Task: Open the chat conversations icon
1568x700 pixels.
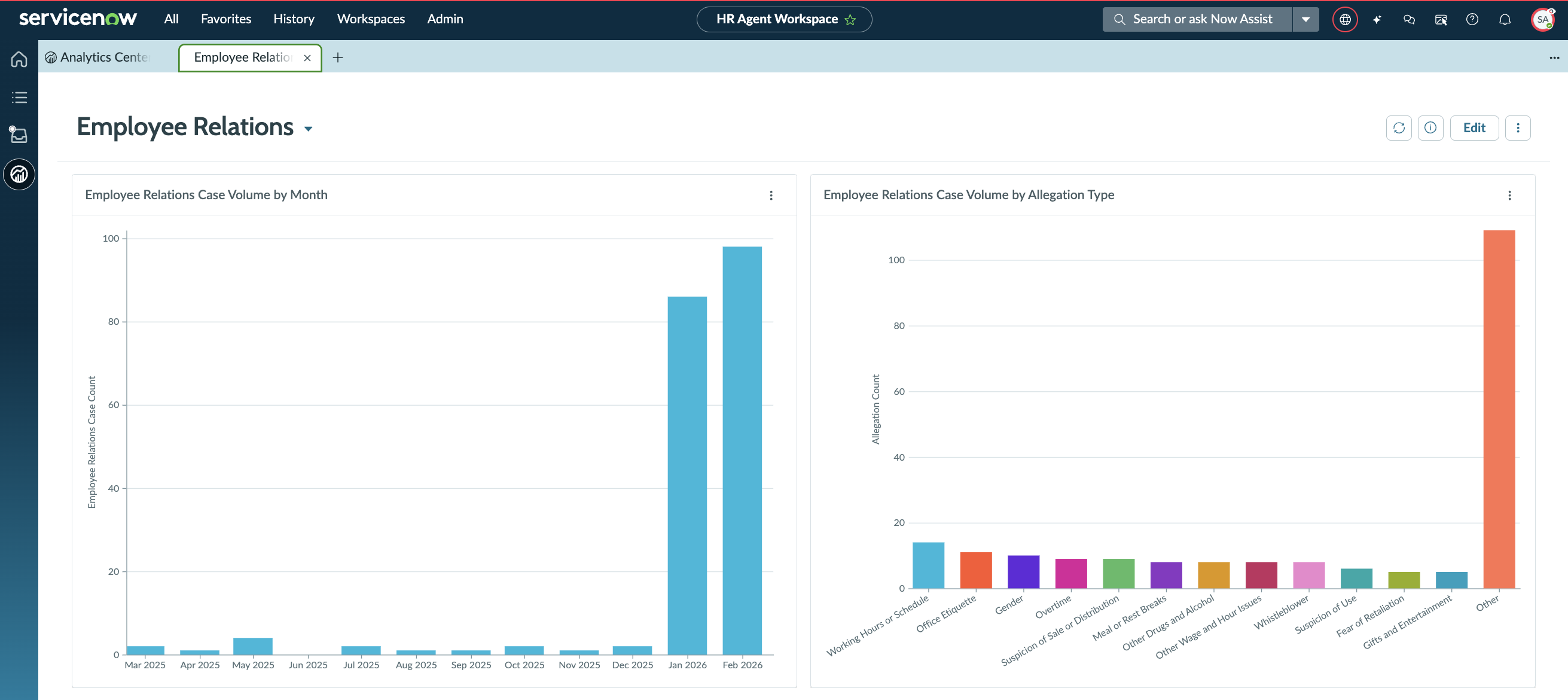Action: [1408, 20]
